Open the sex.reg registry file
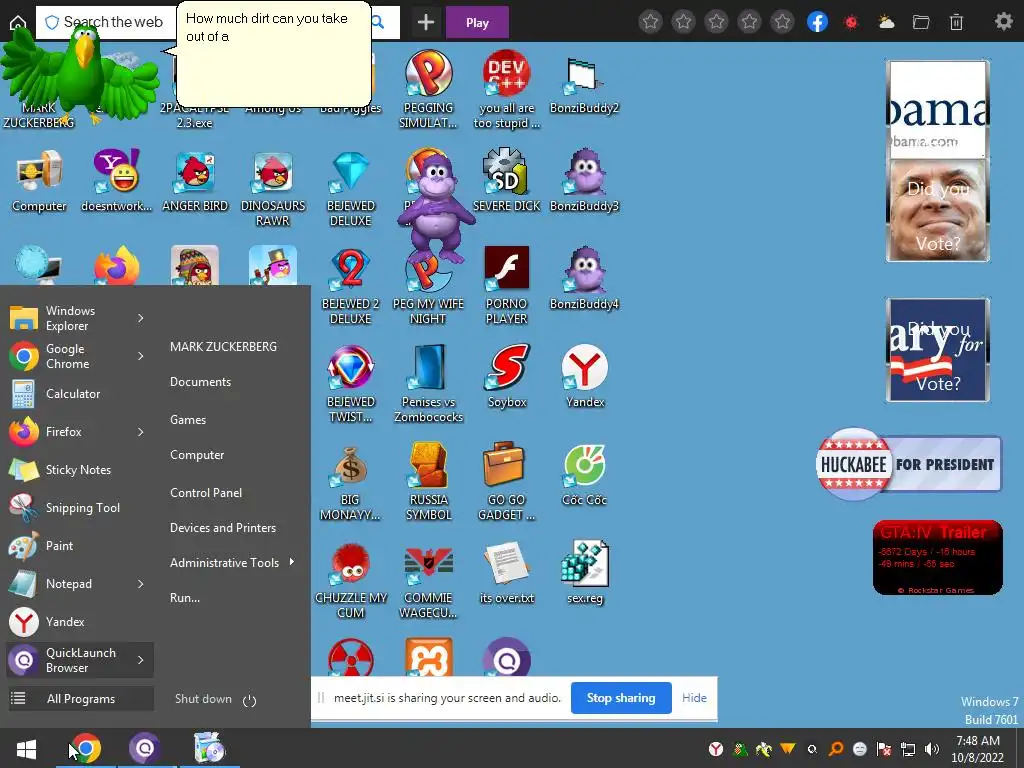 pos(584,573)
